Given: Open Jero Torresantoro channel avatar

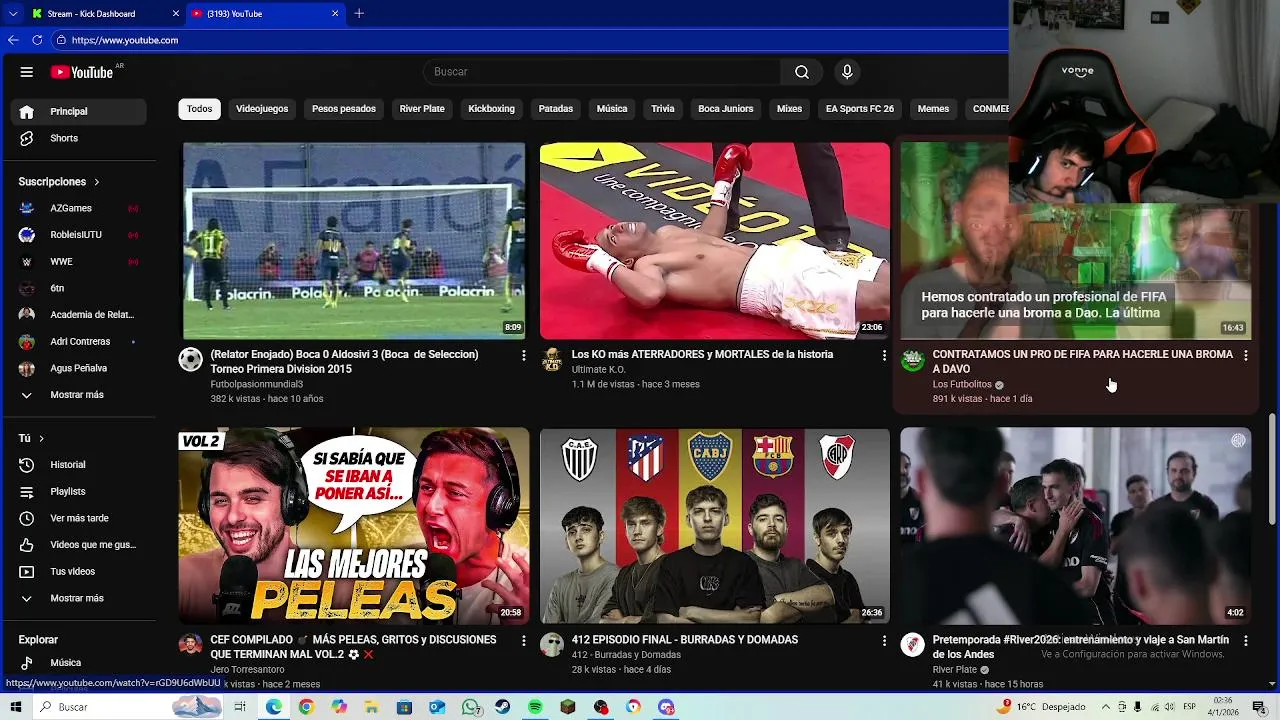Looking at the screenshot, I should coord(190,645).
